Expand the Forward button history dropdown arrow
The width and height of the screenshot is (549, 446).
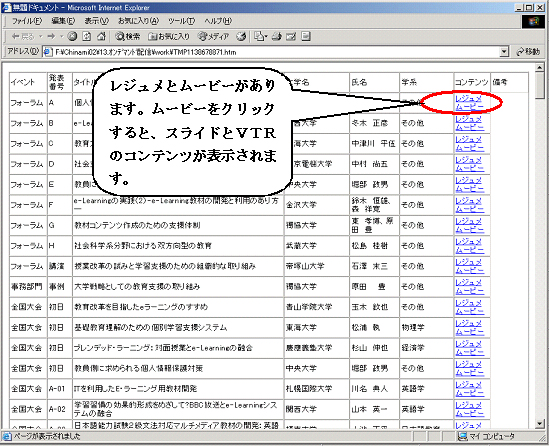61,36
